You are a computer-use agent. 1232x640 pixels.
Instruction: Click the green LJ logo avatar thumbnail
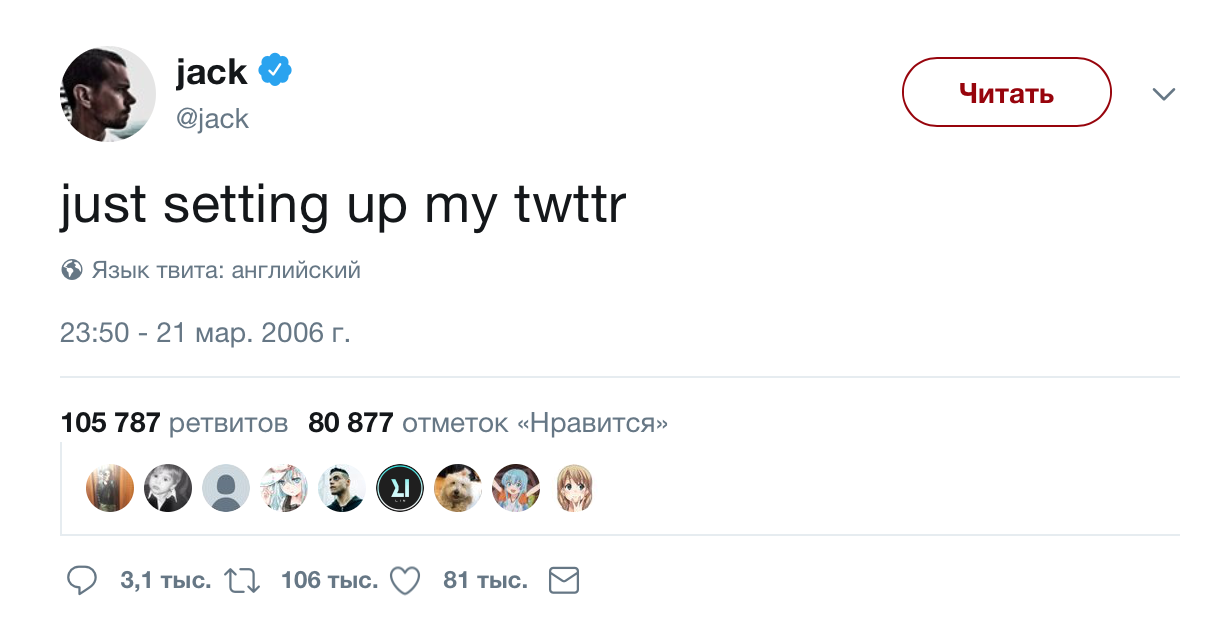(x=400, y=488)
